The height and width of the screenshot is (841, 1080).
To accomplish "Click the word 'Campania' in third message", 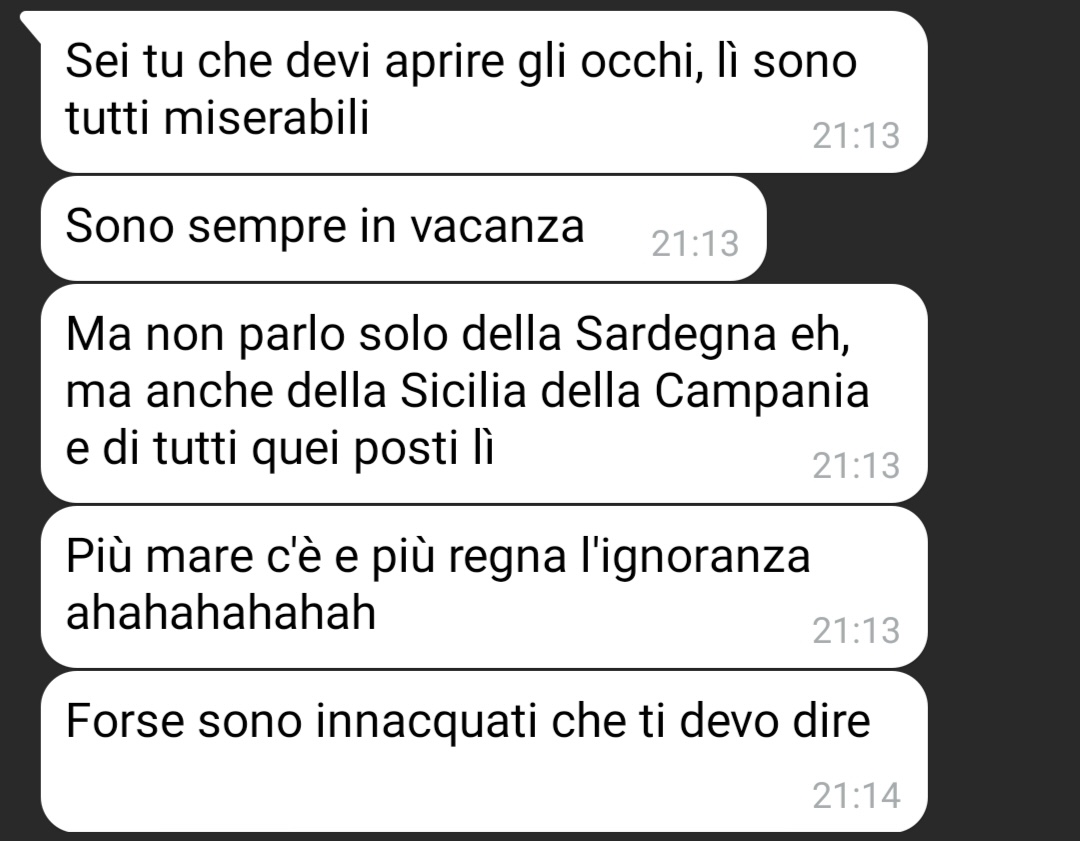I will pos(761,391).
